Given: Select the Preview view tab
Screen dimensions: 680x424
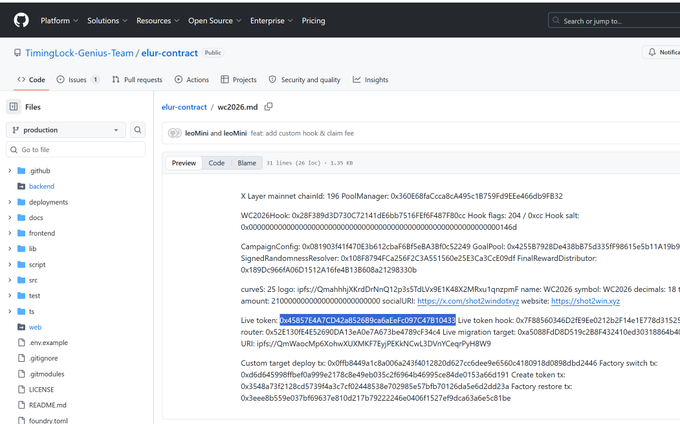Looking at the screenshot, I should (x=184, y=163).
